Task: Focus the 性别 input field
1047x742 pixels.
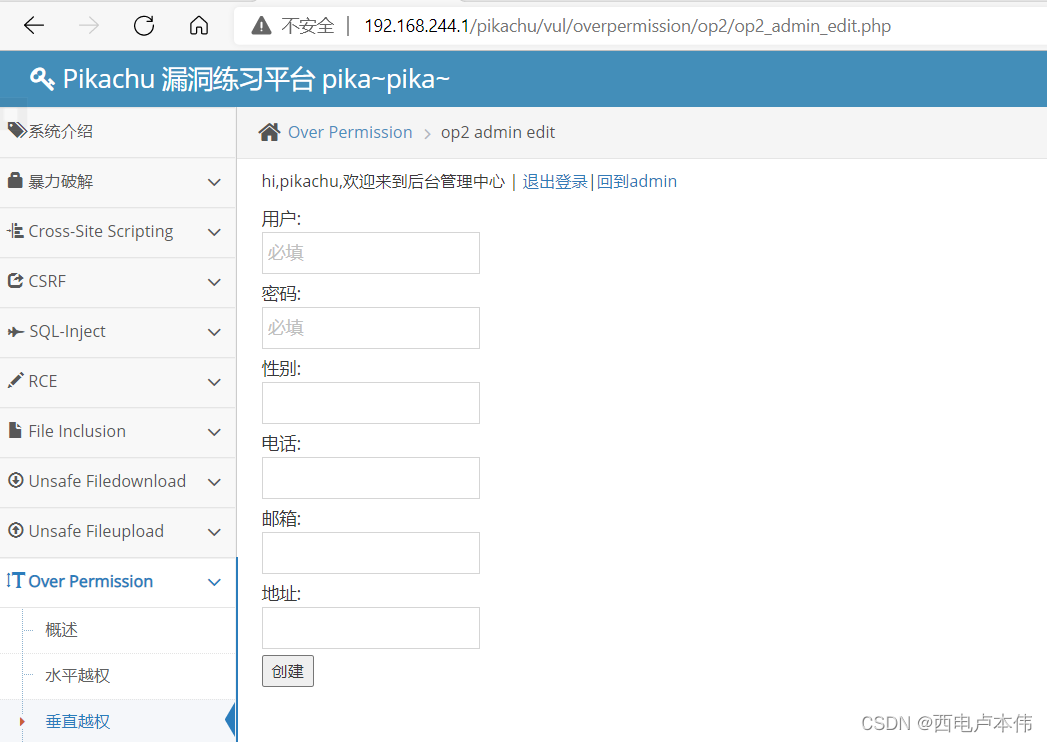Action: [x=371, y=403]
